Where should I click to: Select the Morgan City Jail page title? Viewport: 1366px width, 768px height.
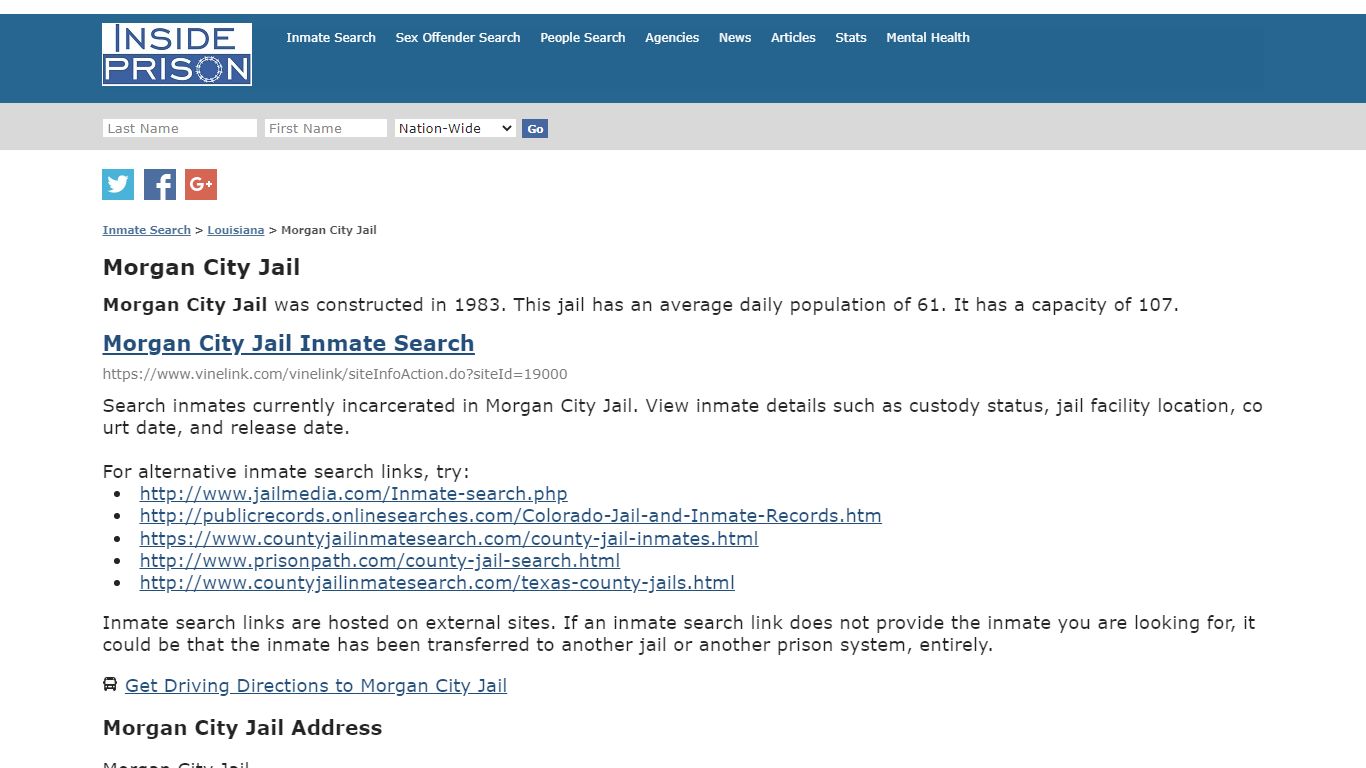click(201, 267)
